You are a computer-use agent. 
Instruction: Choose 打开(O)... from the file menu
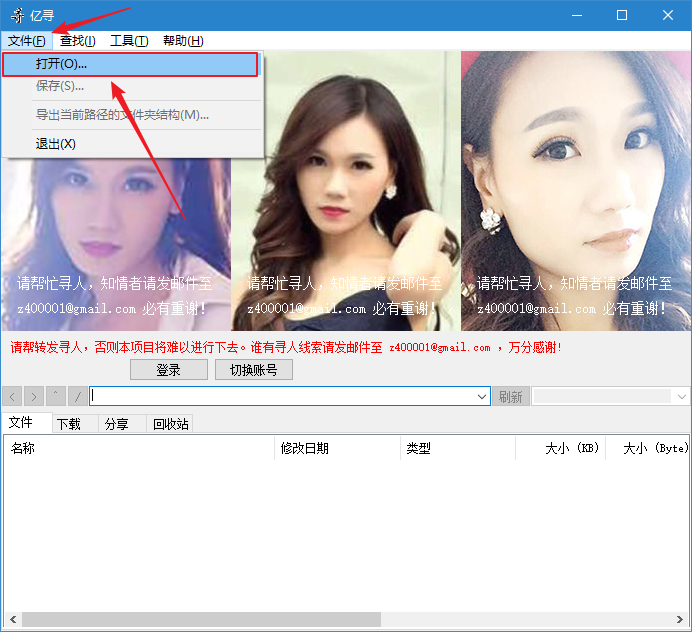[130, 64]
